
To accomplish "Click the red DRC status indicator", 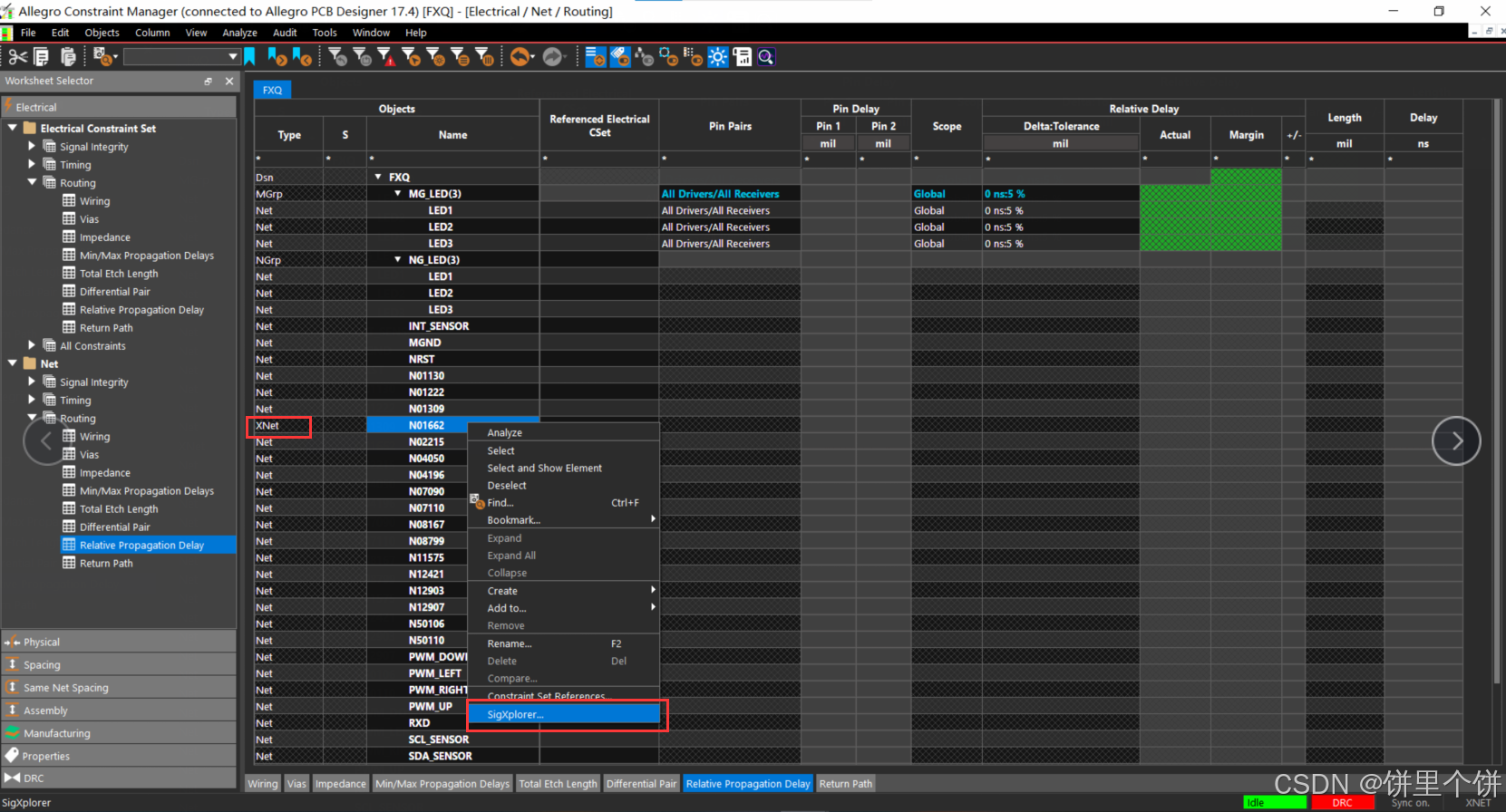I will (x=1342, y=803).
